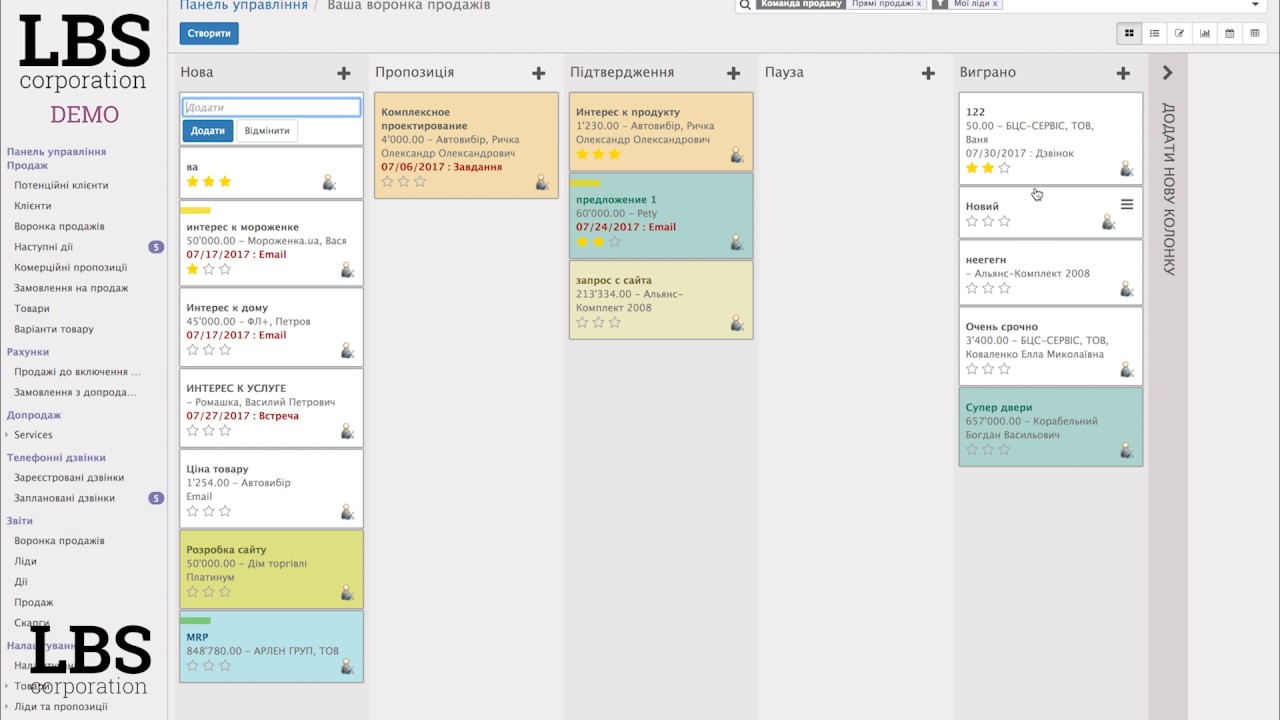Viewport: 1280px width, 720px height.
Task: Open Заплановані дзвінки menu item
Action: tap(64, 498)
